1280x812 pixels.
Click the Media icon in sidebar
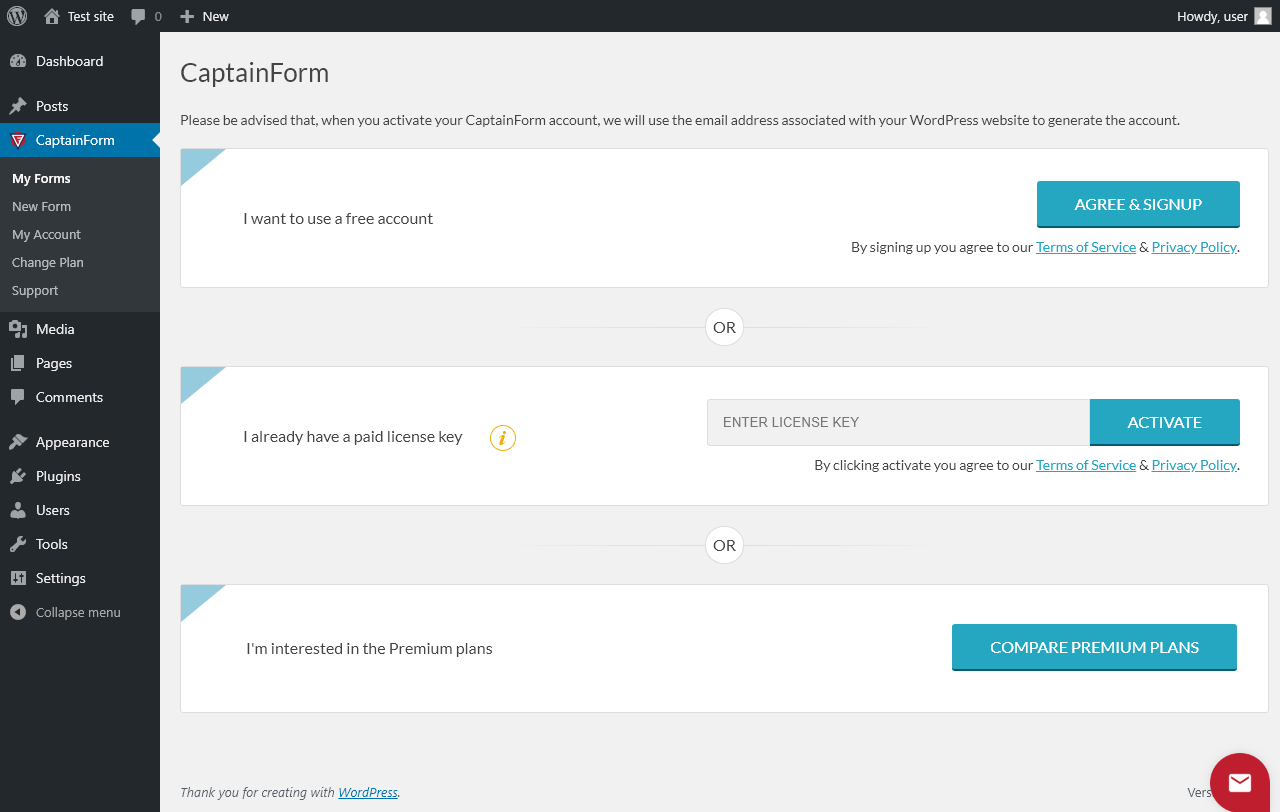18,329
